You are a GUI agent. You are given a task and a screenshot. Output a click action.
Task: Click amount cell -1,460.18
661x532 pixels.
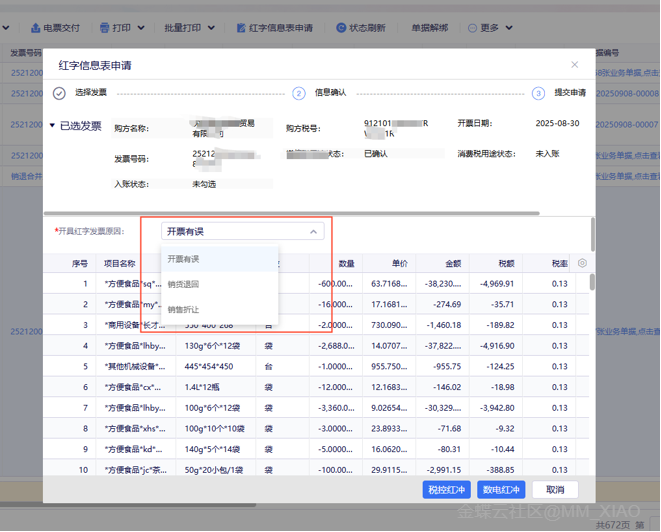point(444,325)
